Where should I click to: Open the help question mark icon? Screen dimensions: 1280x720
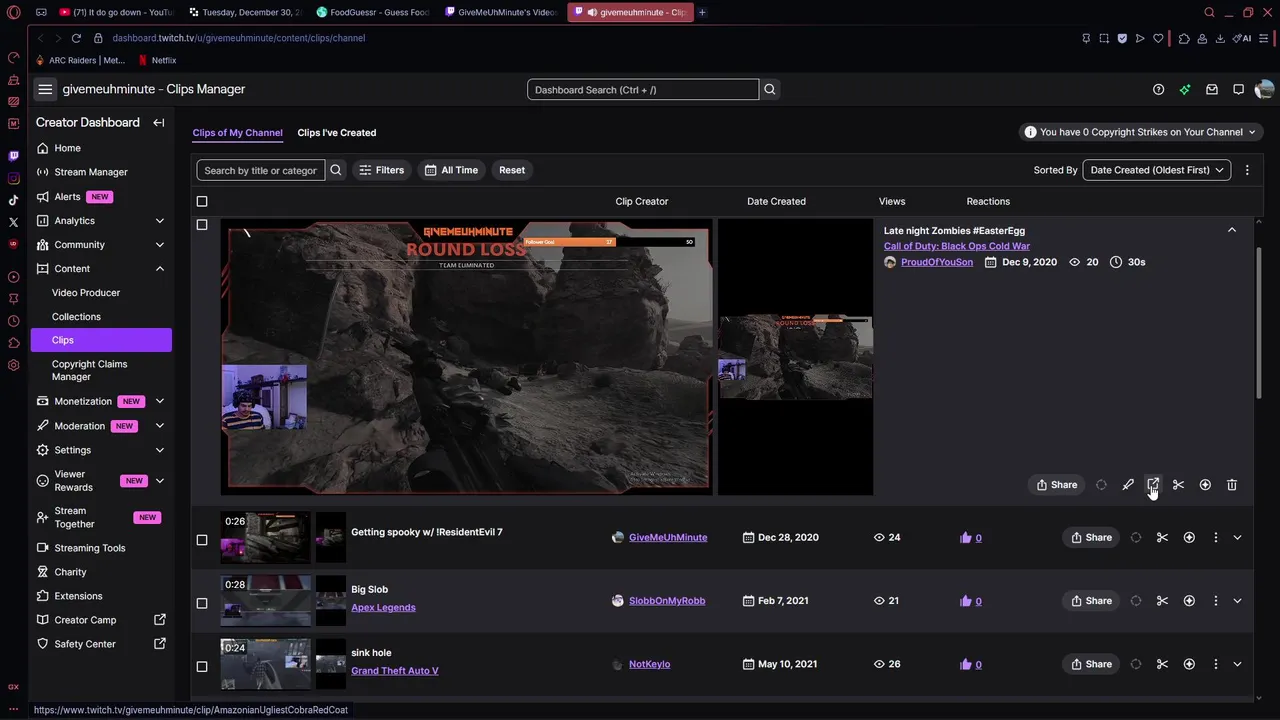[x=1158, y=89]
